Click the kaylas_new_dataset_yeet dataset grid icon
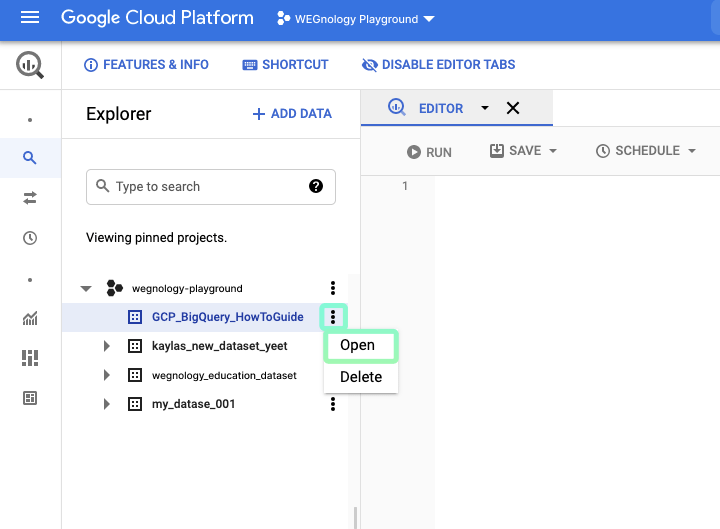 pos(135,346)
